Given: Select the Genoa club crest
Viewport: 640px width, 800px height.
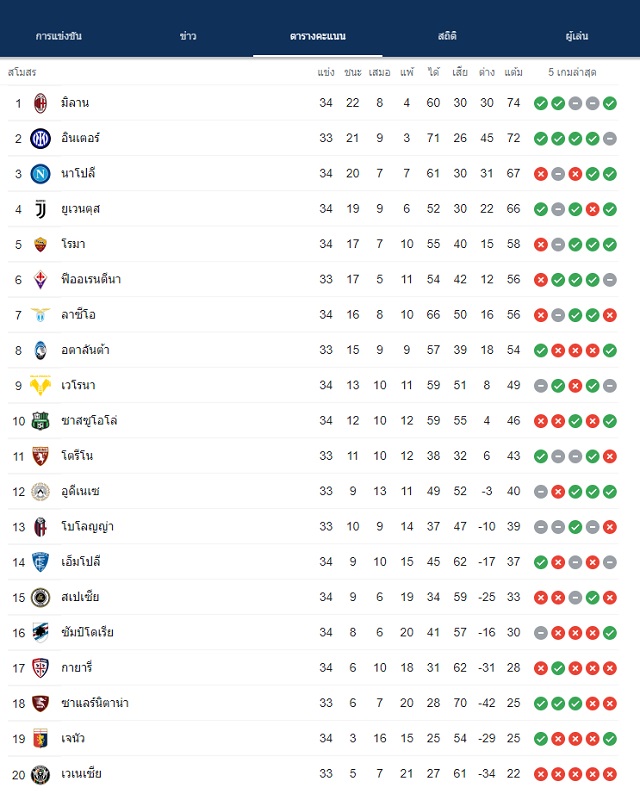Looking at the screenshot, I should click(x=40, y=738).
